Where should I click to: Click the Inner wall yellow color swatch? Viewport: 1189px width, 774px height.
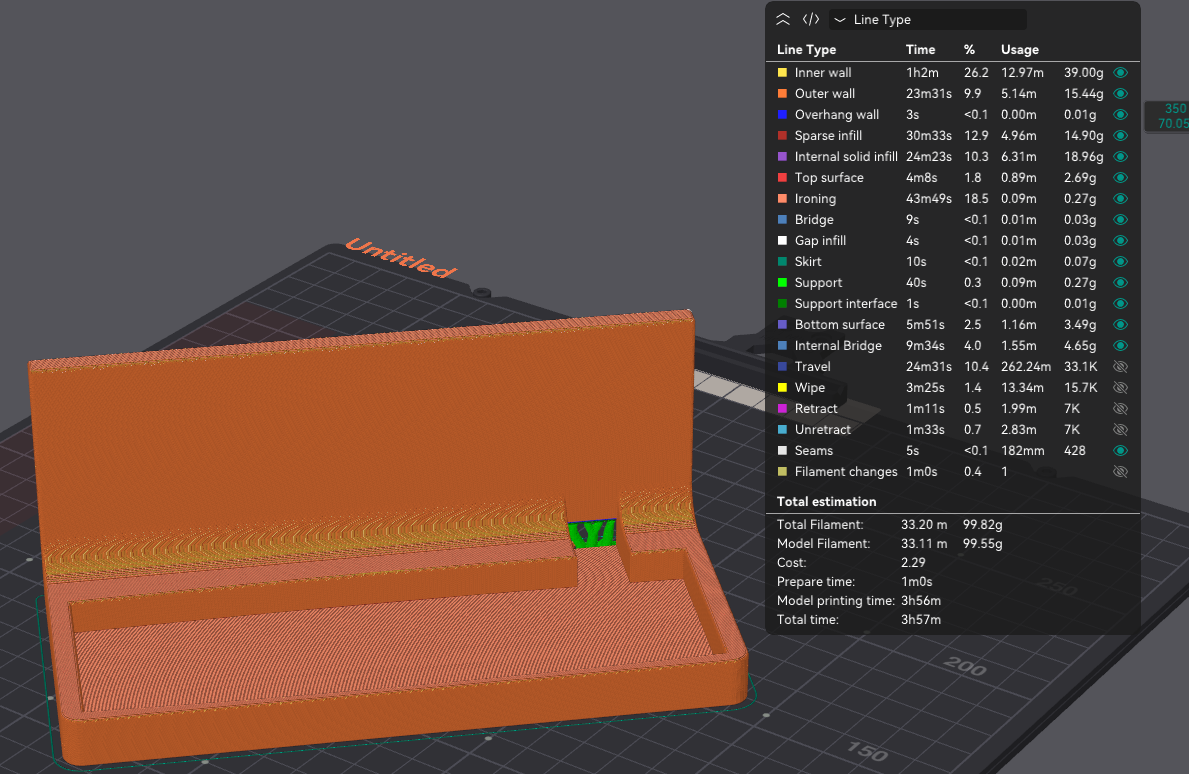783,73
